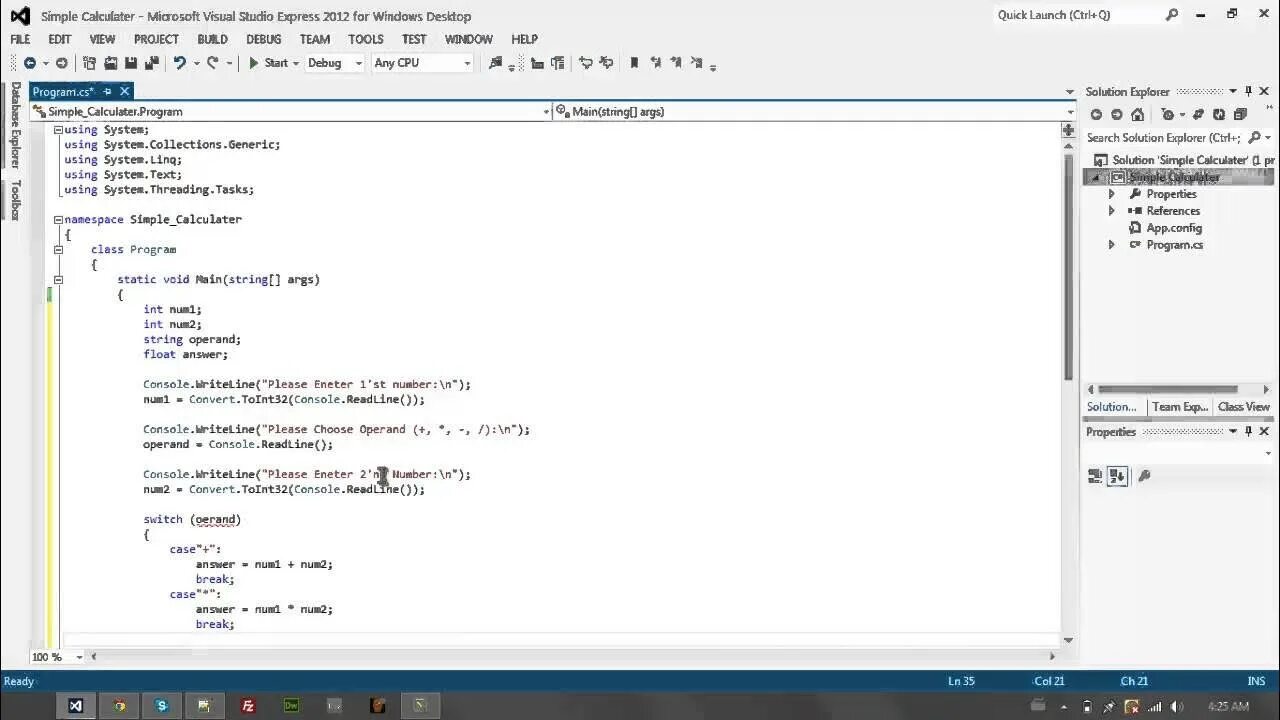Open the Any CPU platform dropdown

[467, 63]
